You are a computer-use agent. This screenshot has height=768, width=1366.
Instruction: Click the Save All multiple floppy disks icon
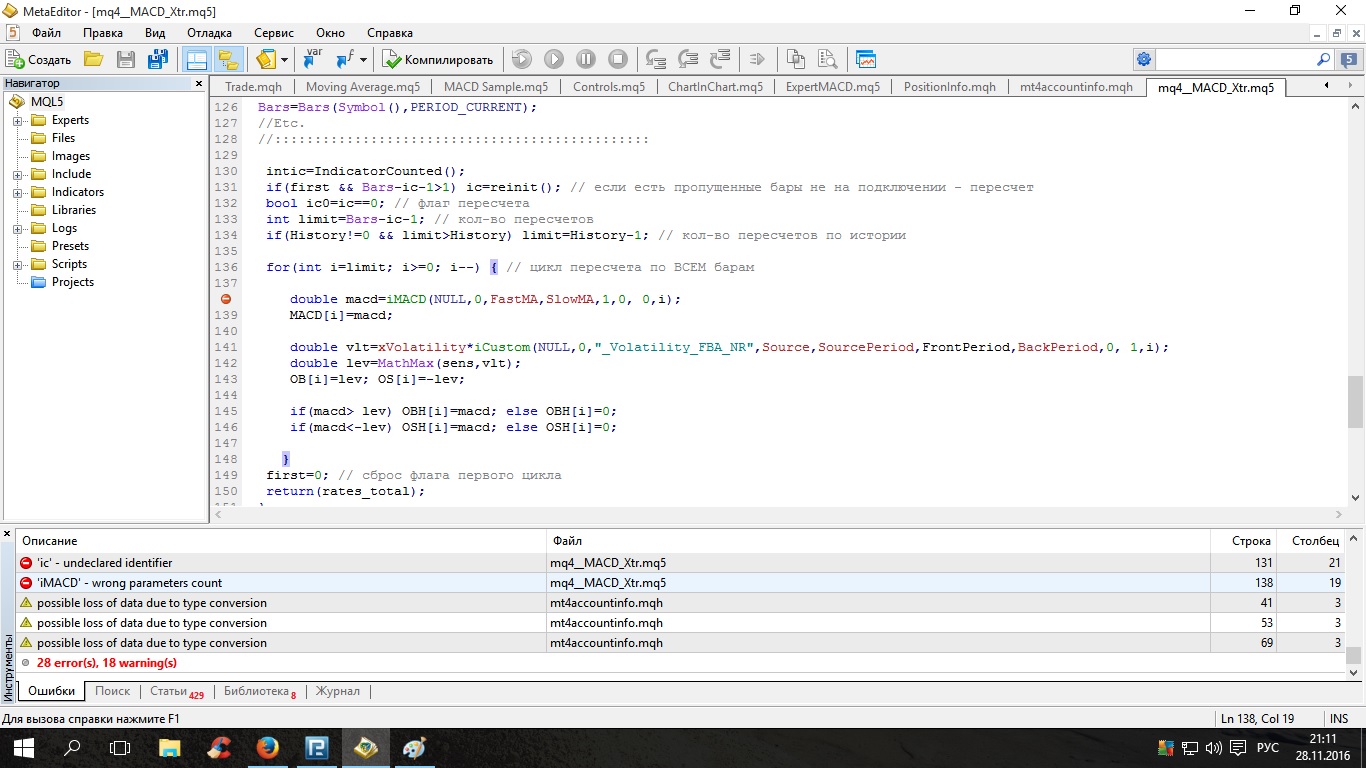(157, 59)
